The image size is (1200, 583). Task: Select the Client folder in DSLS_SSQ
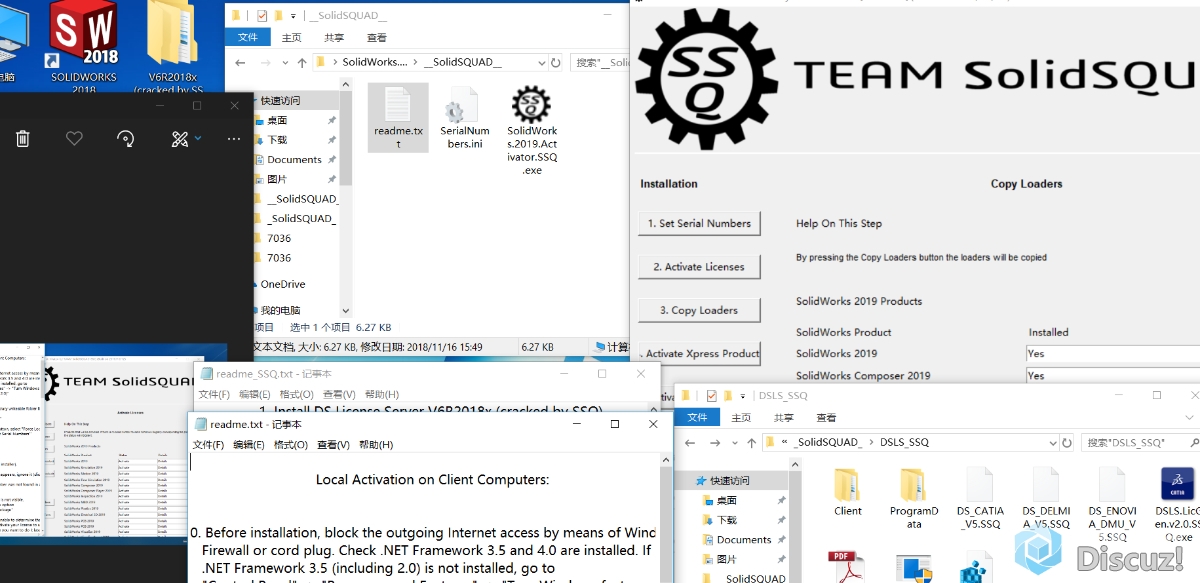click(847, 492)
